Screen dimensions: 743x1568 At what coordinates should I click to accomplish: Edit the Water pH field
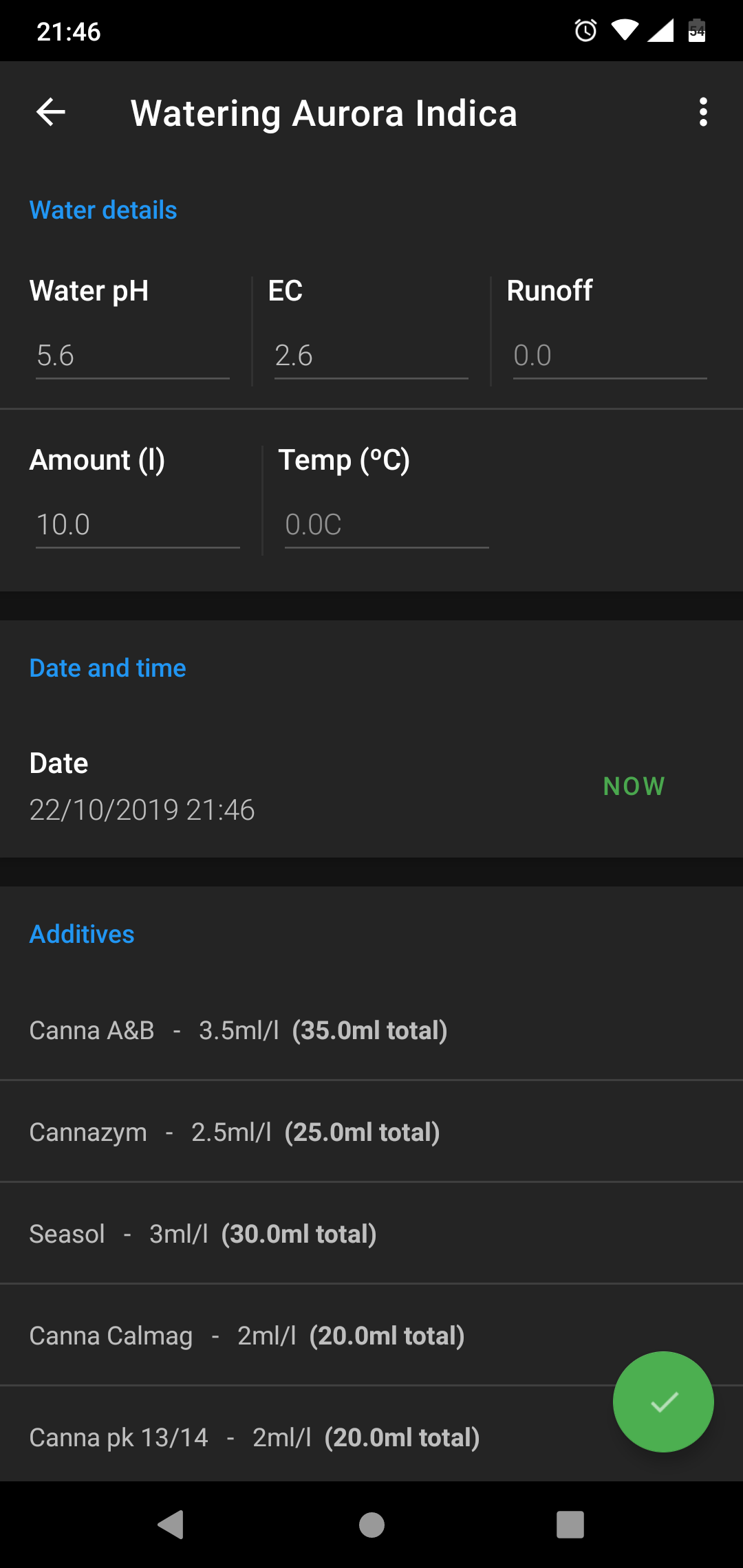coord(132,356)
